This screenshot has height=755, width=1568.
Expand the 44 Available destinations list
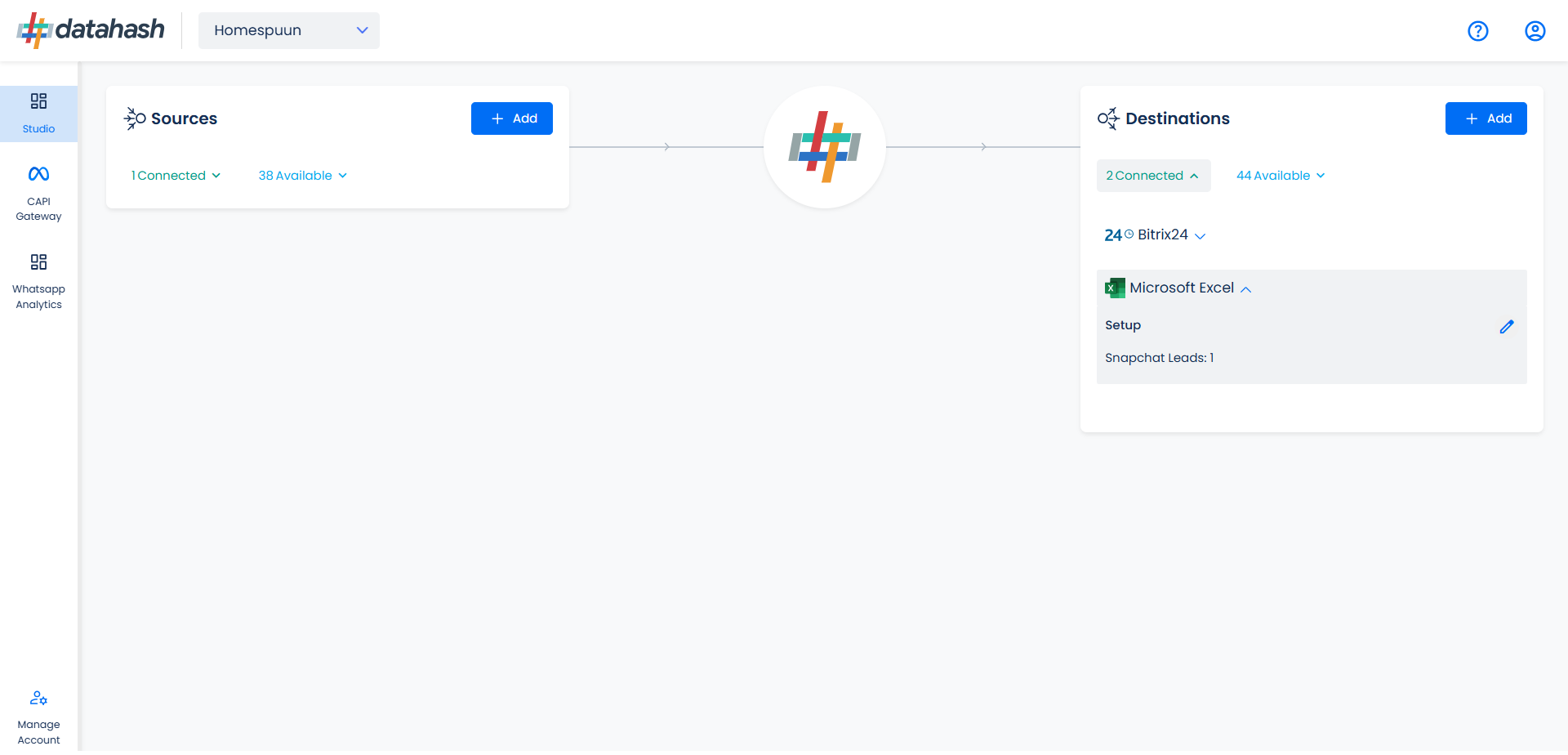point(1281,176)
